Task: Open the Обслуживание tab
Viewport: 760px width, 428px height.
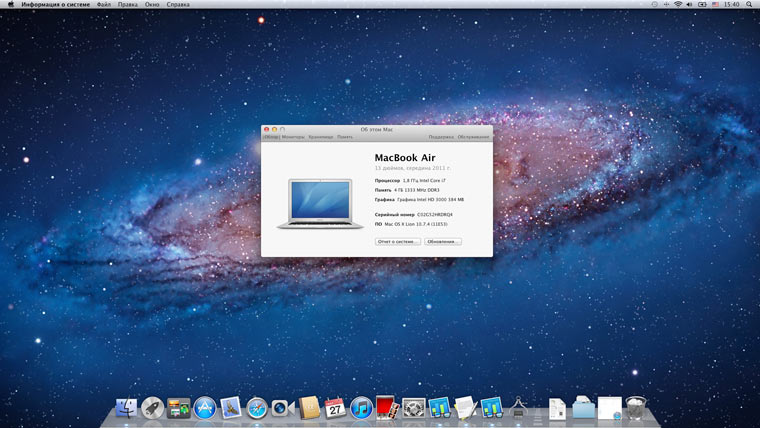Action: [x=473, y=137]
